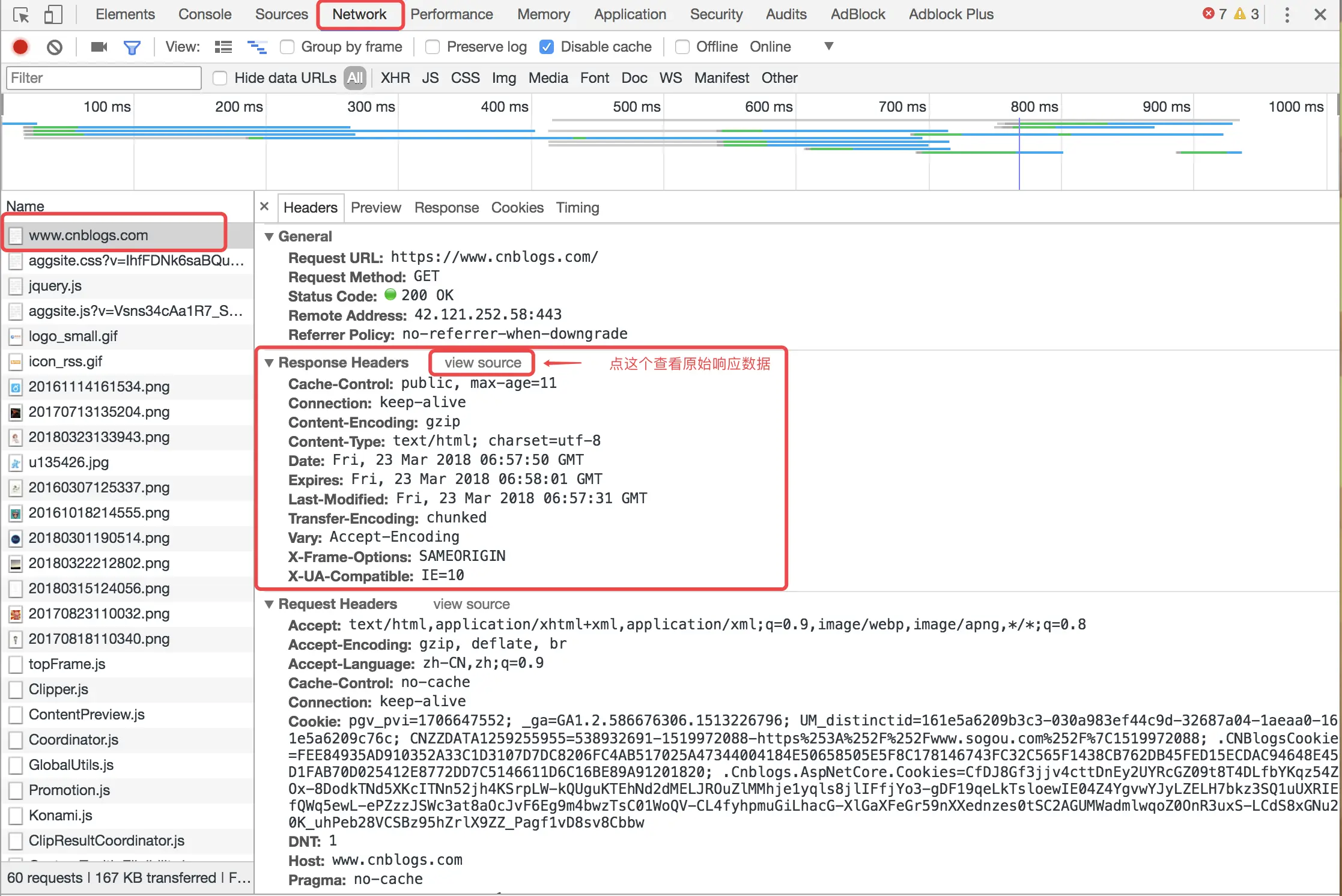Toggle the blue filter funnel icon

(132, 47)
